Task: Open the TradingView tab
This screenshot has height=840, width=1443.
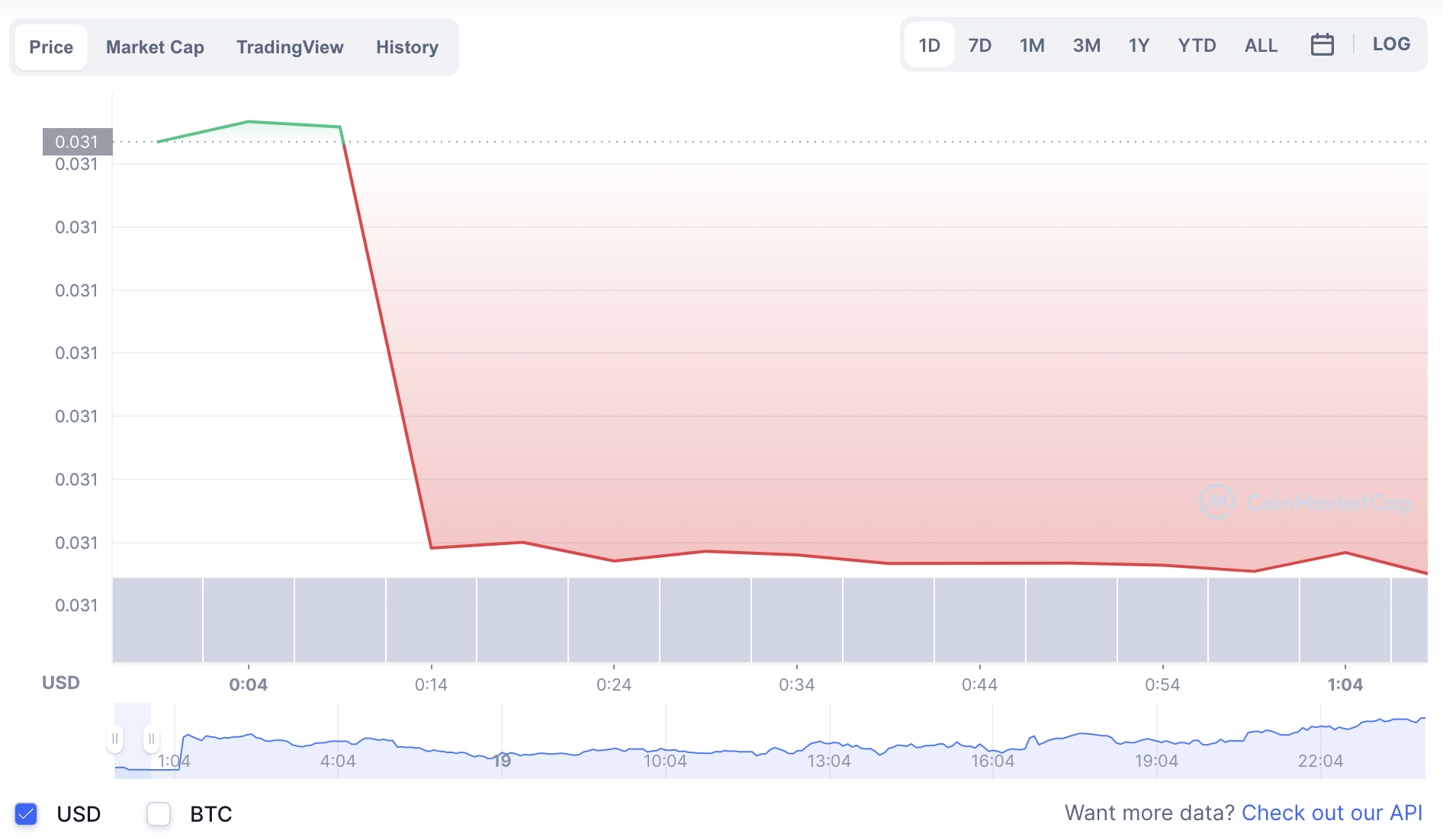Action: pos(290,47)
